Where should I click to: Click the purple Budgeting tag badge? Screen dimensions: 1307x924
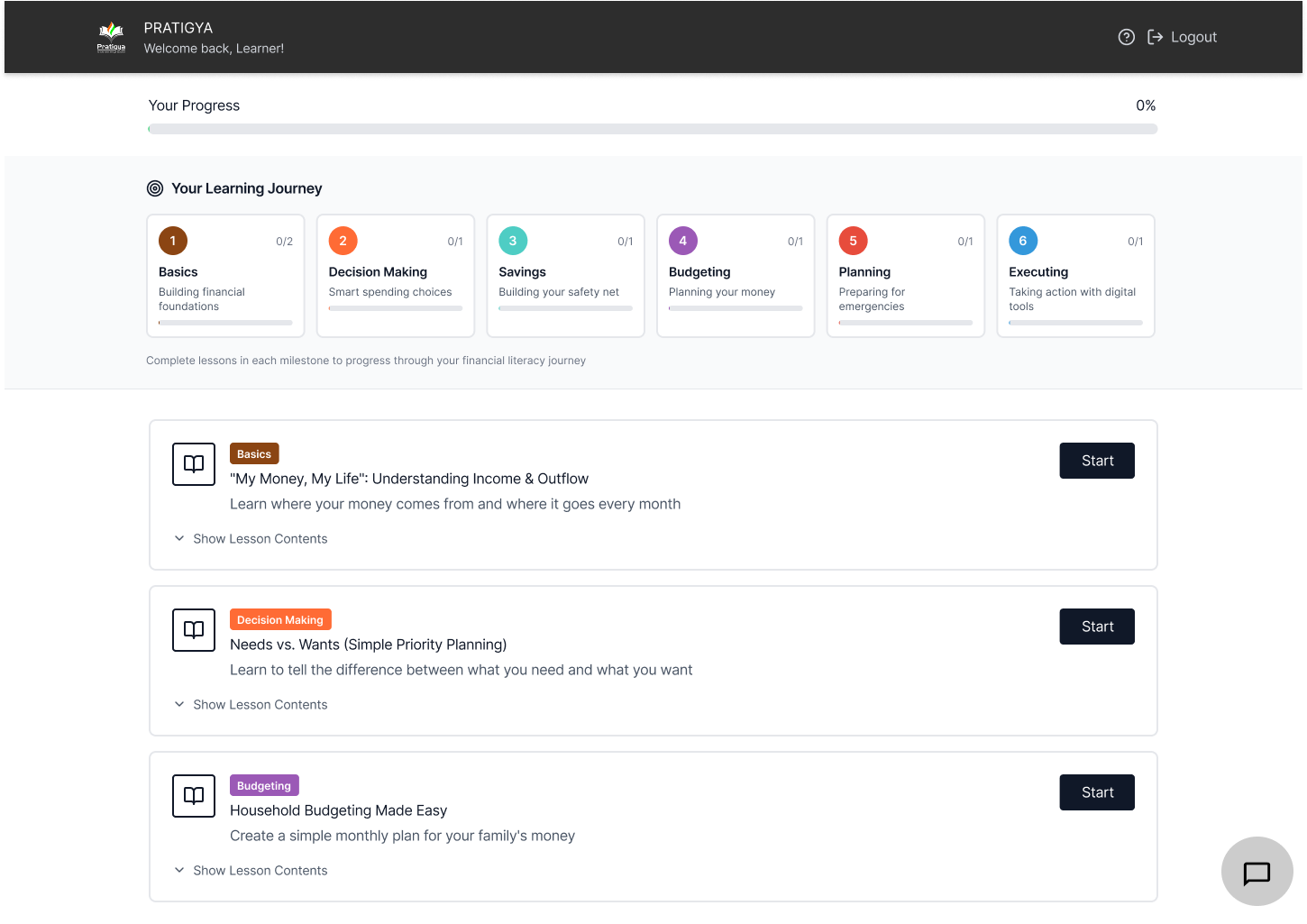tap(264, 786)
